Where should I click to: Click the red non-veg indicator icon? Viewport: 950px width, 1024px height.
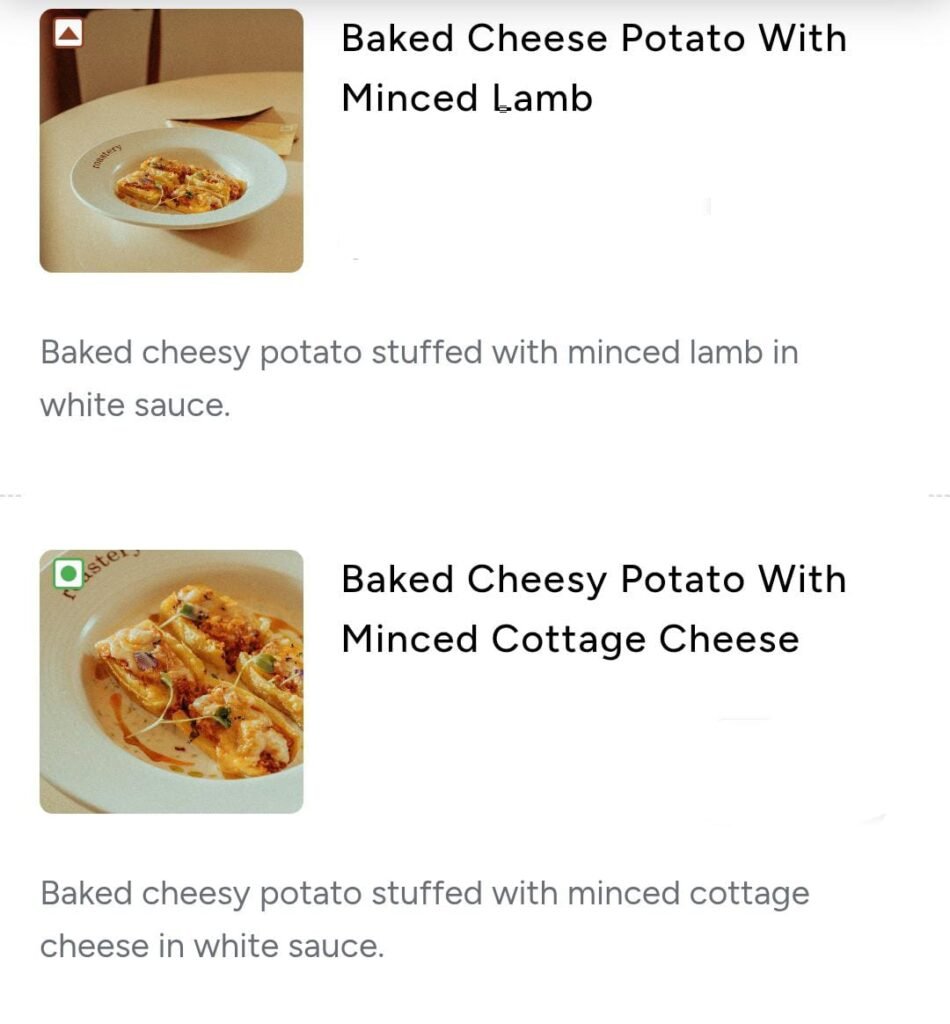point(68,35)
